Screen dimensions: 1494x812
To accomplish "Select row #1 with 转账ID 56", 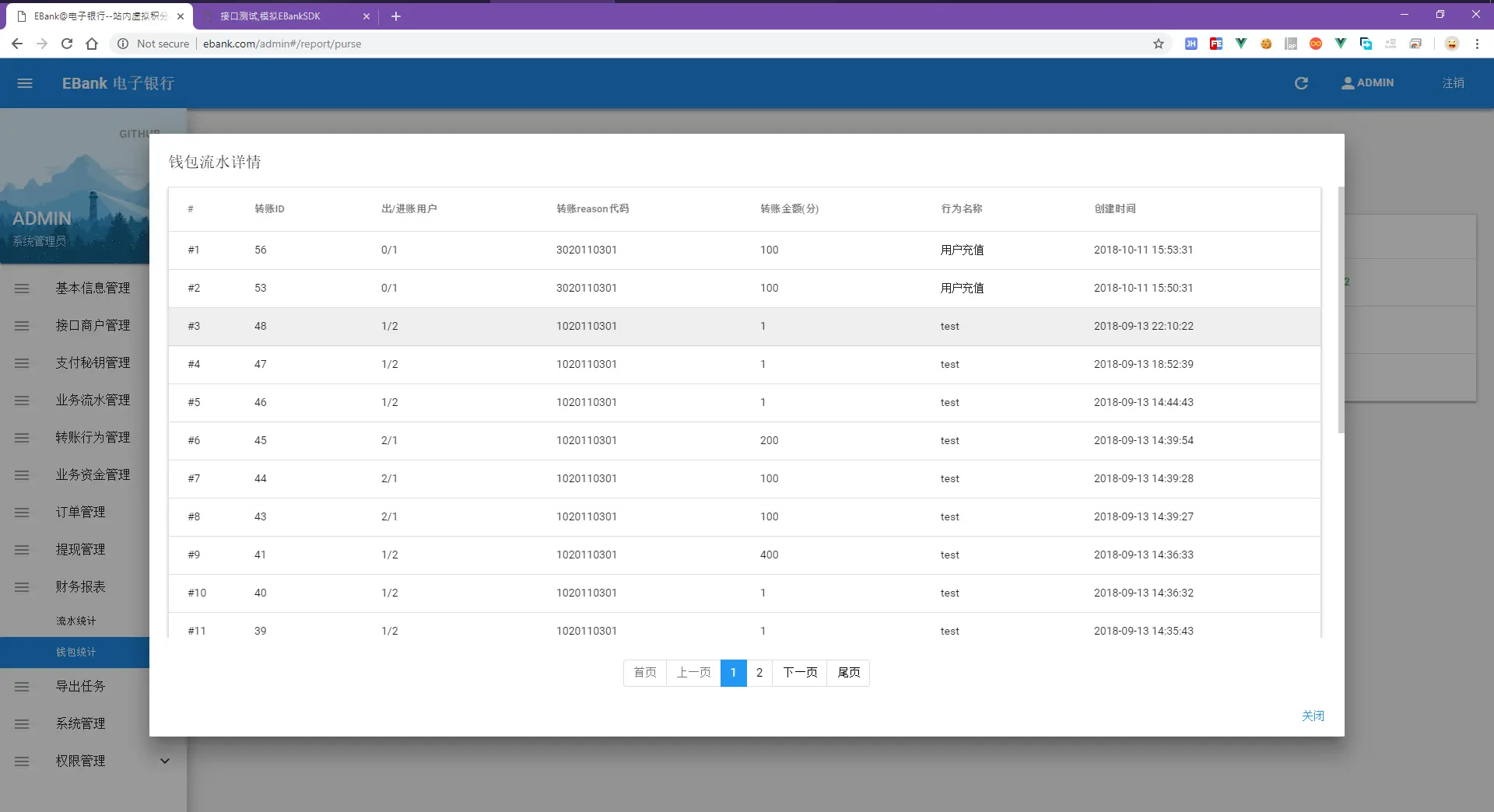I will [745, 250].
